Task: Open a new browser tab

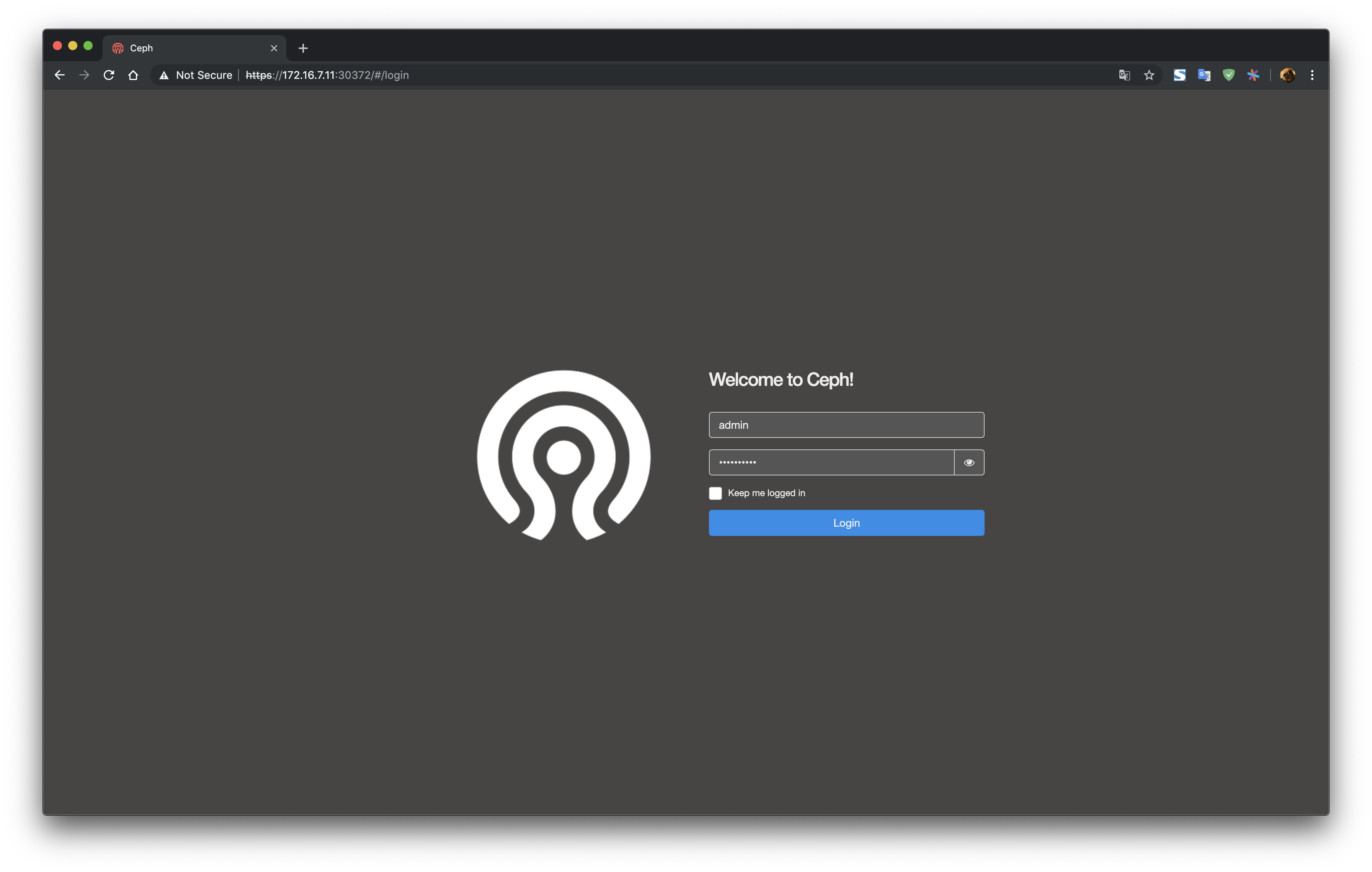Action: click(303, 48)
